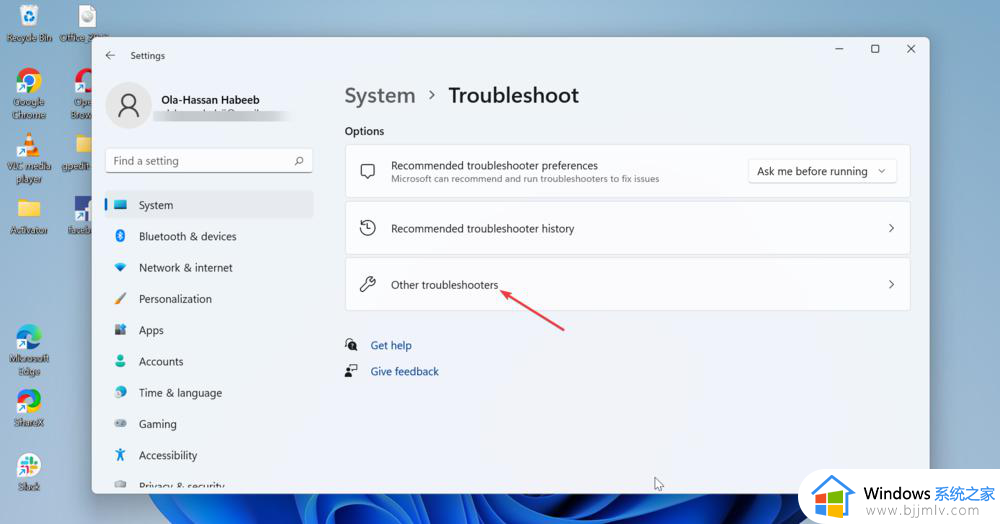Open ShareX desktop shortcut
1000x524 pixels.
[x=29, y=408]
